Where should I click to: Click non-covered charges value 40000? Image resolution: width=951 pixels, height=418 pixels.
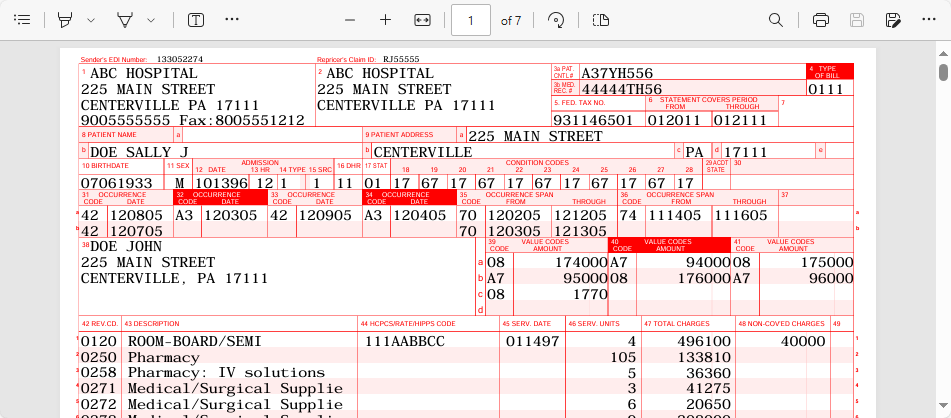[803, 342]
